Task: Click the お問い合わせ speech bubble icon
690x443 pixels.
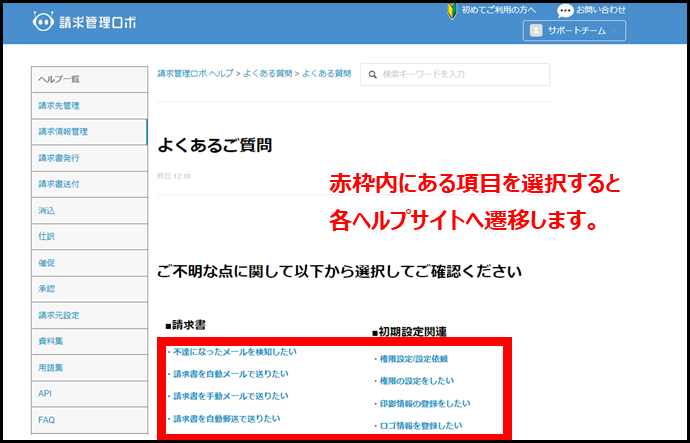Action: (565, 10)
